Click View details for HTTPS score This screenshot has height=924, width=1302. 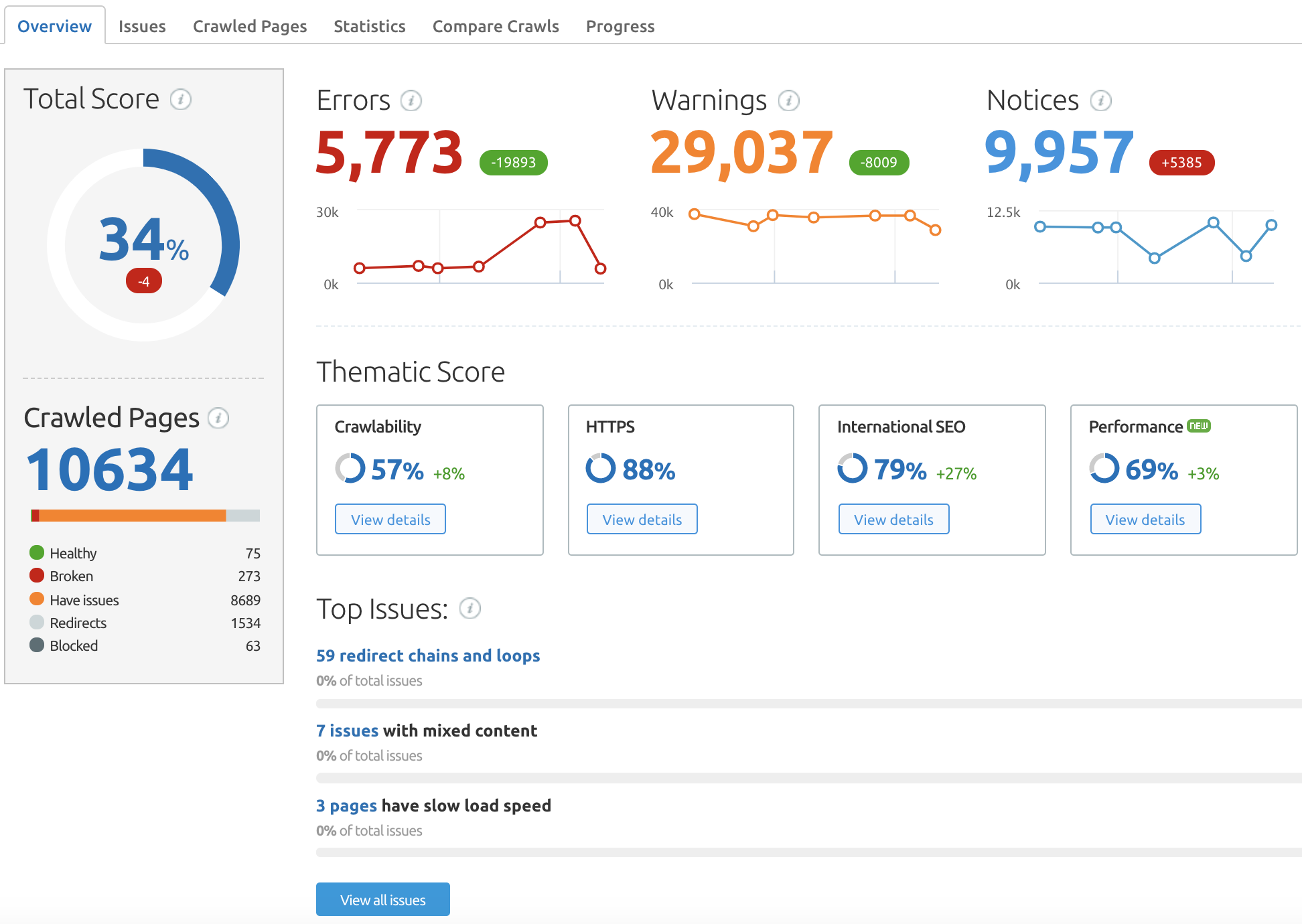pyautogui.click(x=642, y=518)
